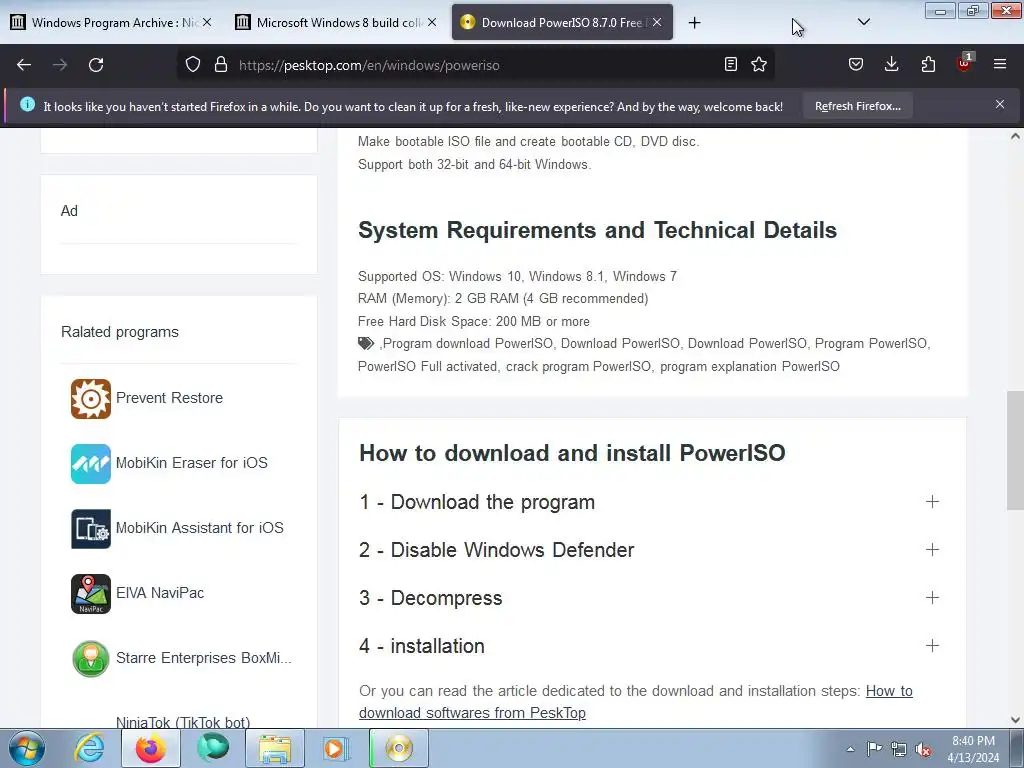1024x768 pixels.
Task: Open the MobiKin Eraser for iOS icon
Action: click(x=91, y=464)
